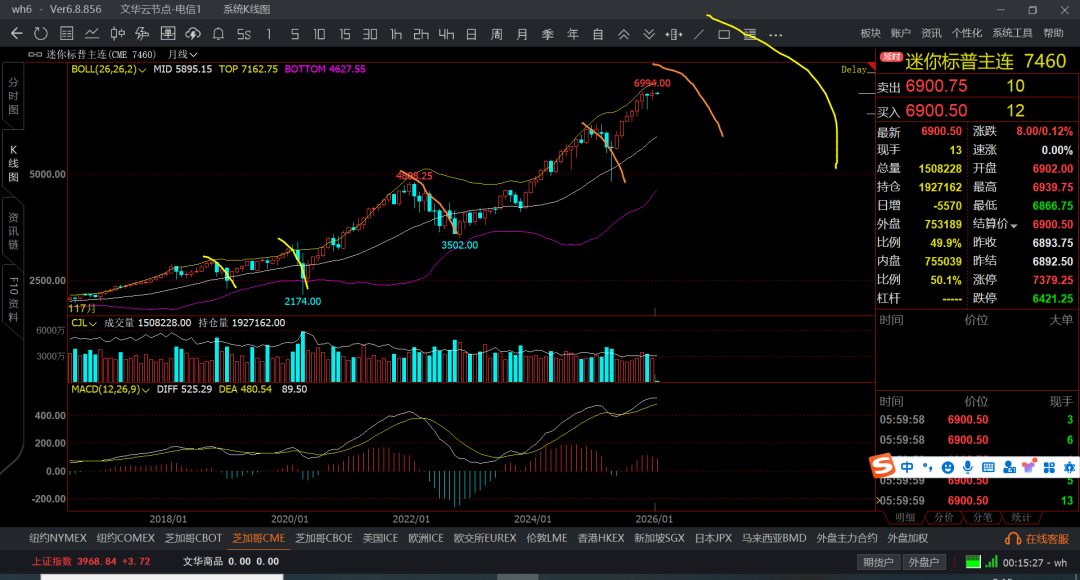Screen dimensions: 1080x580
Task: Switch to 资讯链 side tab
Action: click(13, 231)
